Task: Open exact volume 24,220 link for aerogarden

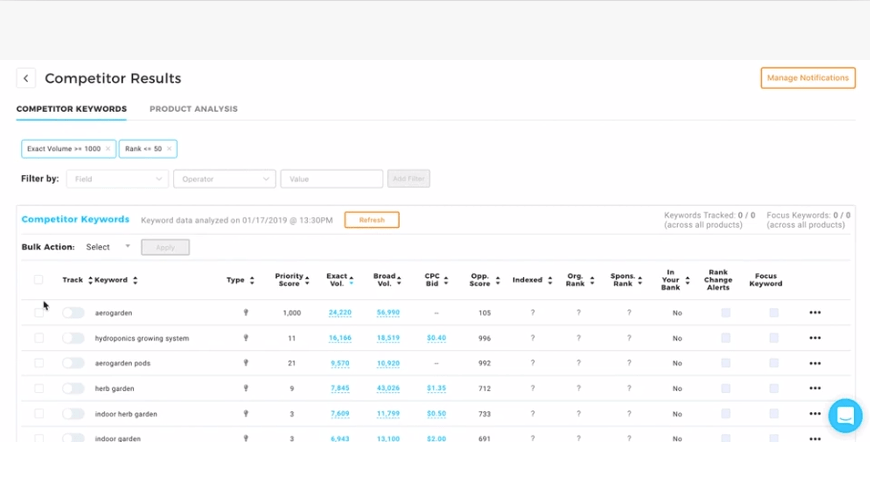Action: [340, 313]
